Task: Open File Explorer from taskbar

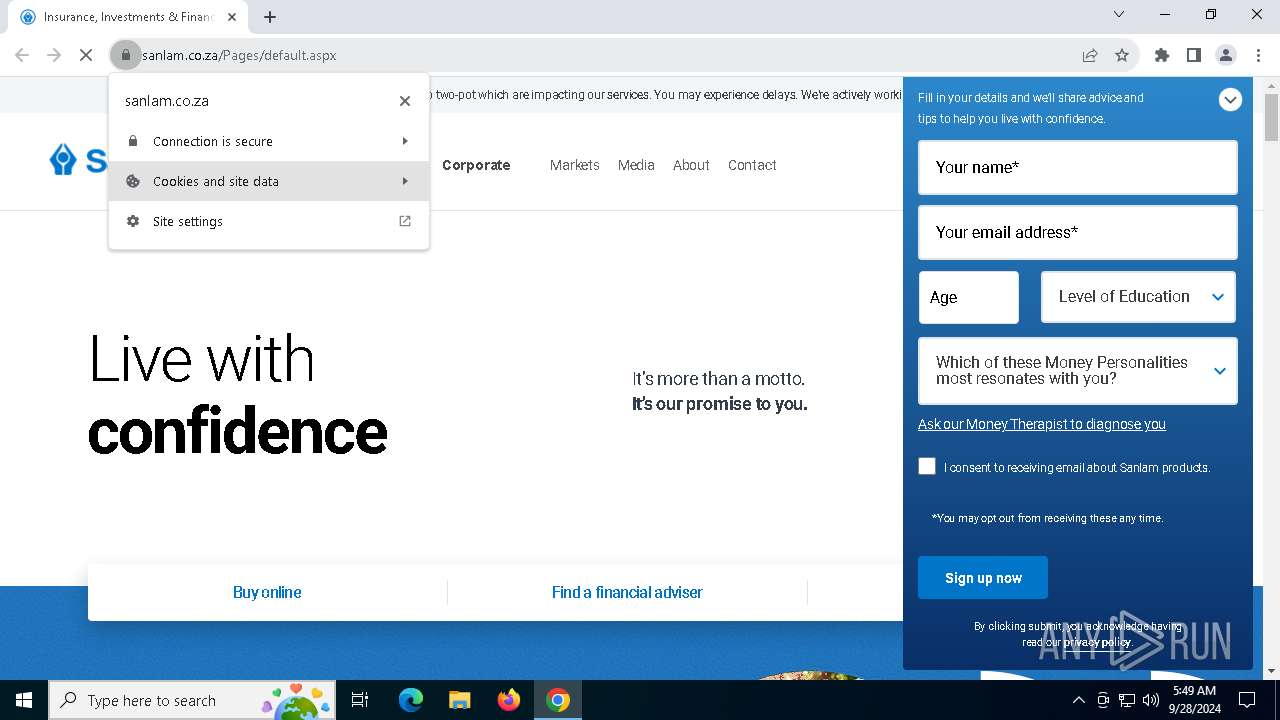Action: 460,700
